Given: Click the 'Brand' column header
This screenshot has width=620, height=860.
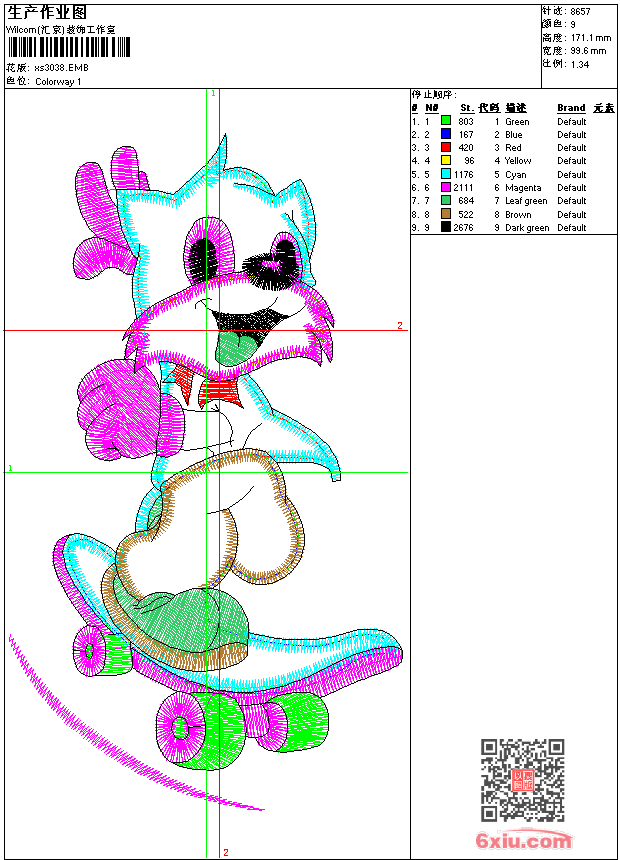Looking at the screenshot, I should click(x=571, y=108).
